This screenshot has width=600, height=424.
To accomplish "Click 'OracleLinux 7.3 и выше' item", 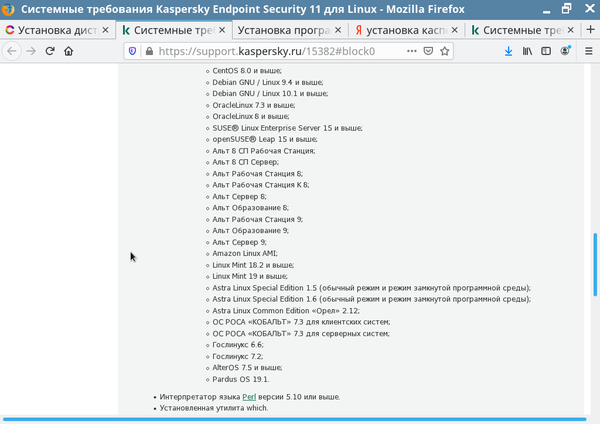I will pyautogui.click(x=254, y=105).
